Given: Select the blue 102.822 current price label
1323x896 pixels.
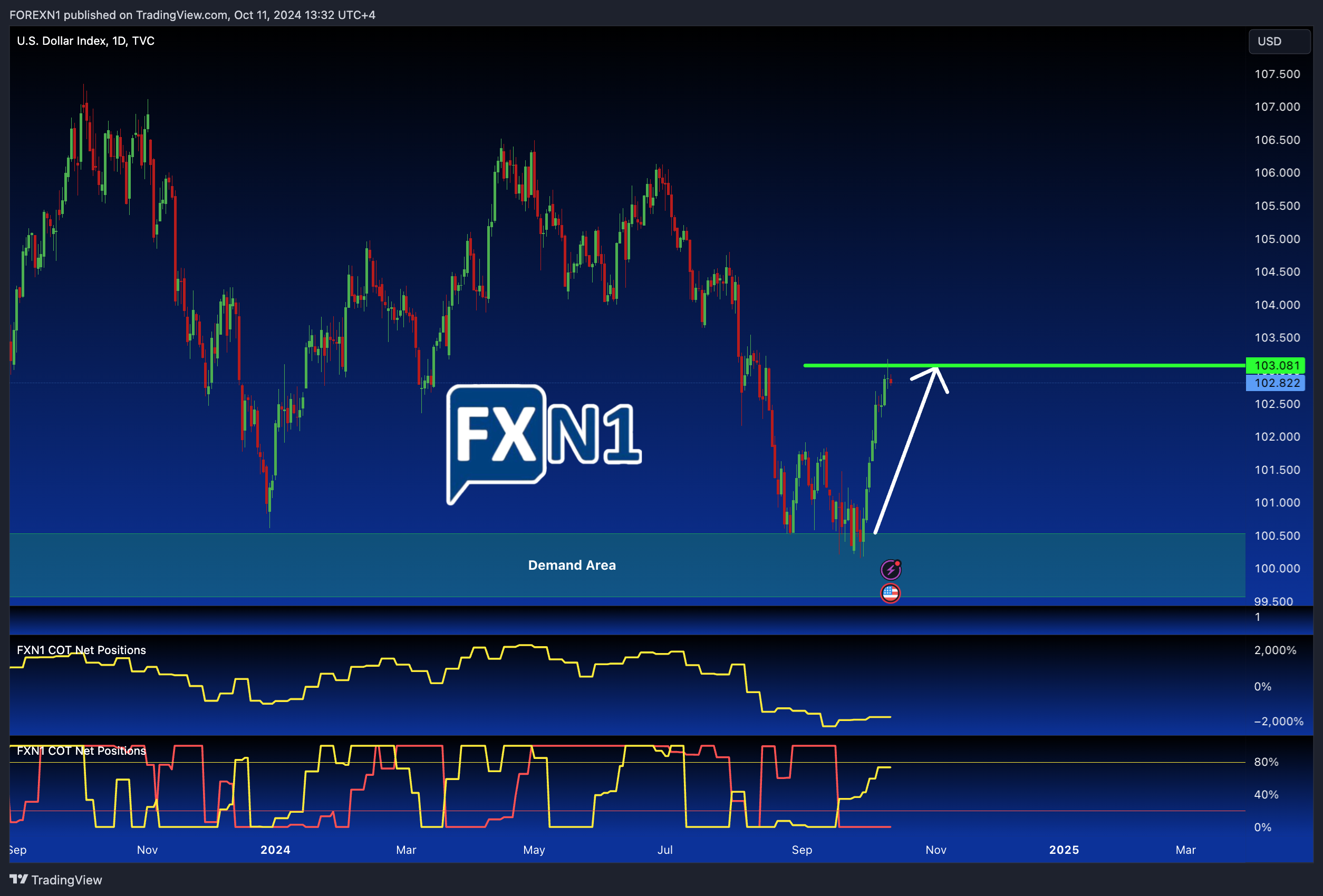Looking at the screenshot, I should coord(1275,383).
